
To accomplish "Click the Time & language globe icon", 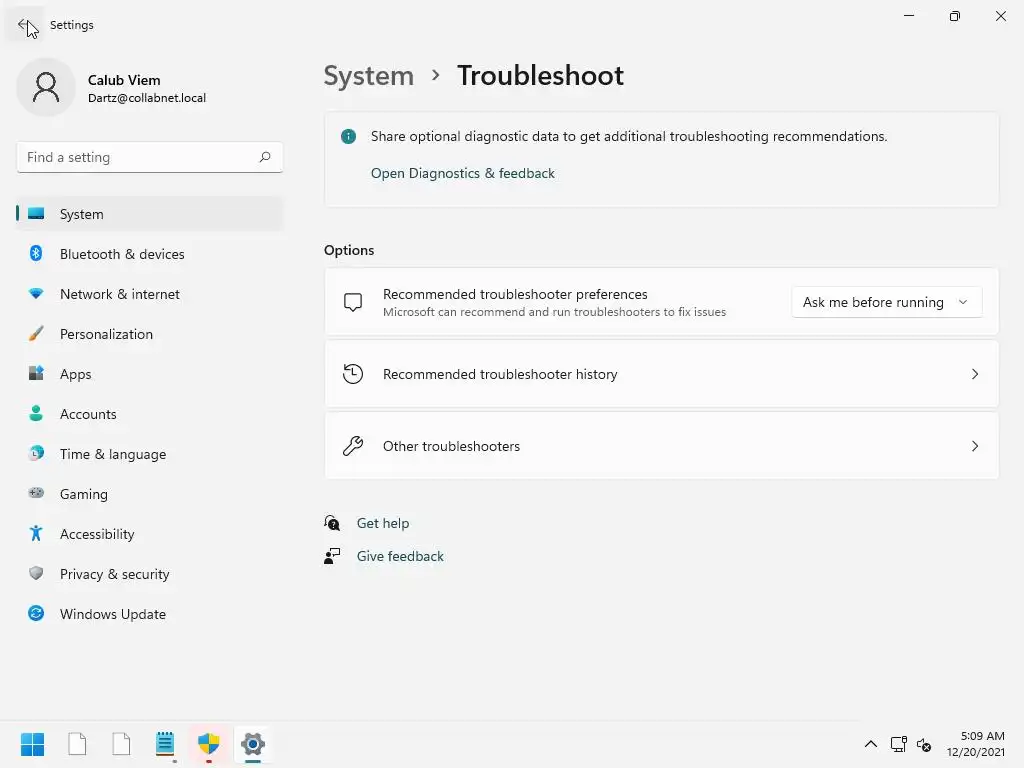I will click(x=36, y=453).
